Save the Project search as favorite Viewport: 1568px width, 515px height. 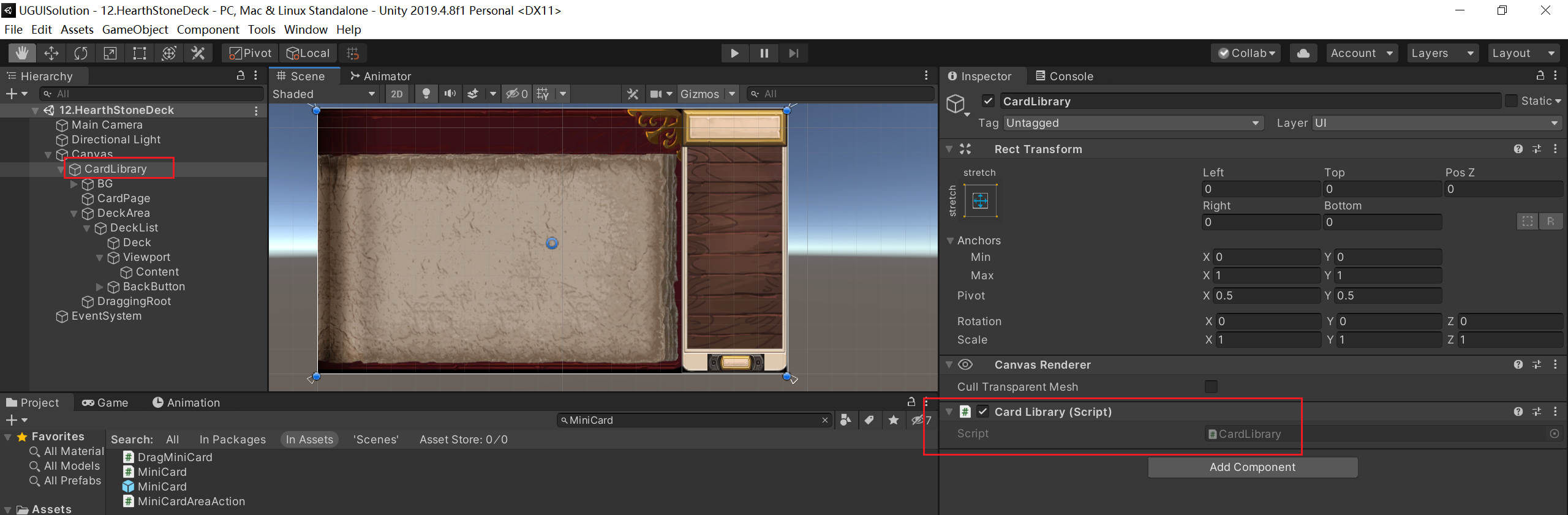[894, 420]
